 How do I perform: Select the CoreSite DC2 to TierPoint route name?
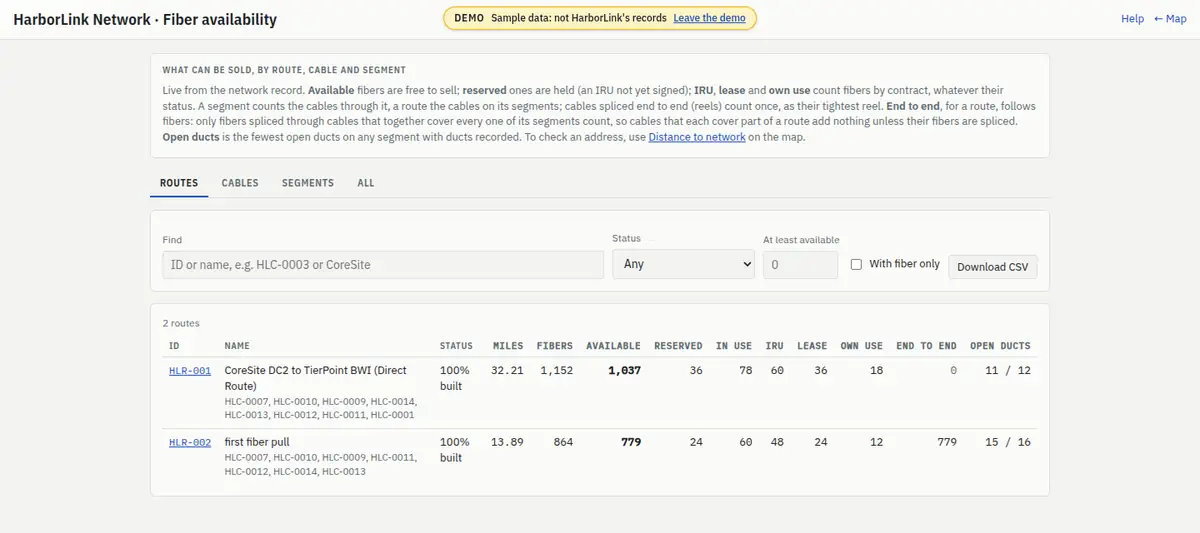[x=316, y=378]
